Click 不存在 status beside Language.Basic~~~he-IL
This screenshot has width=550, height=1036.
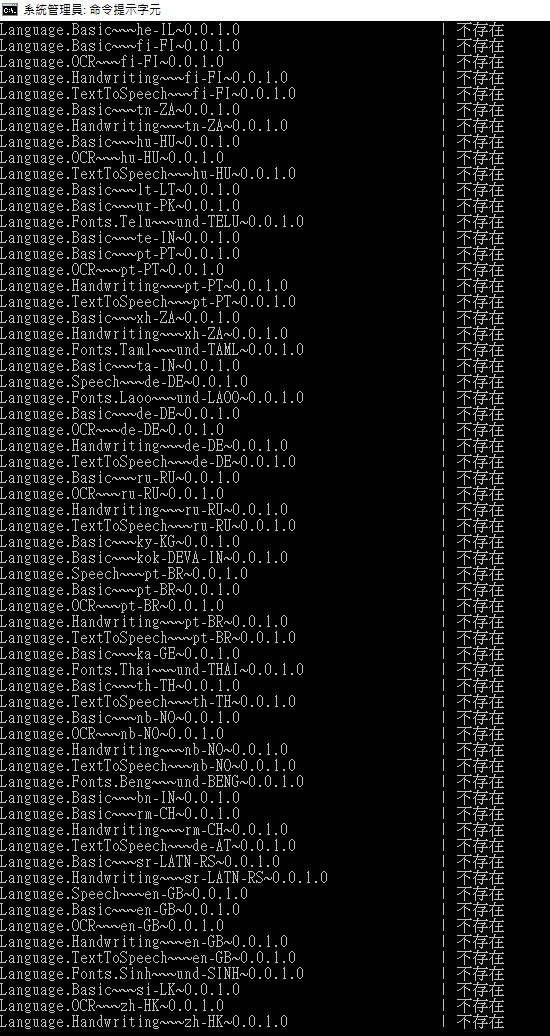point(480,30)
